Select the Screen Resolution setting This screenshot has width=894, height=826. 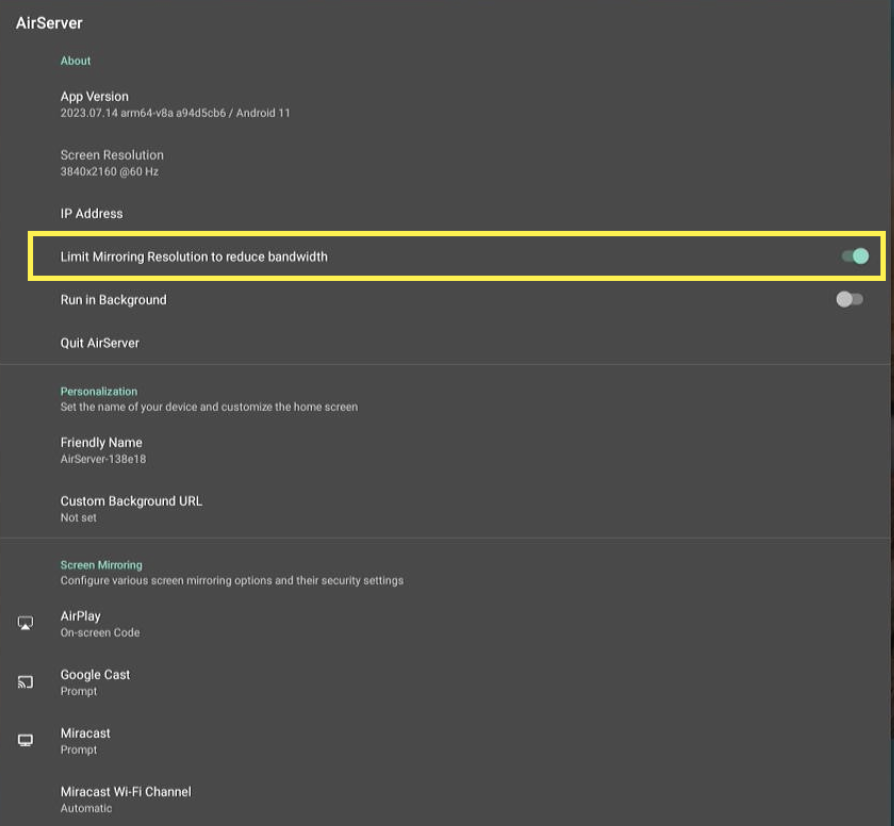(112, 162)
